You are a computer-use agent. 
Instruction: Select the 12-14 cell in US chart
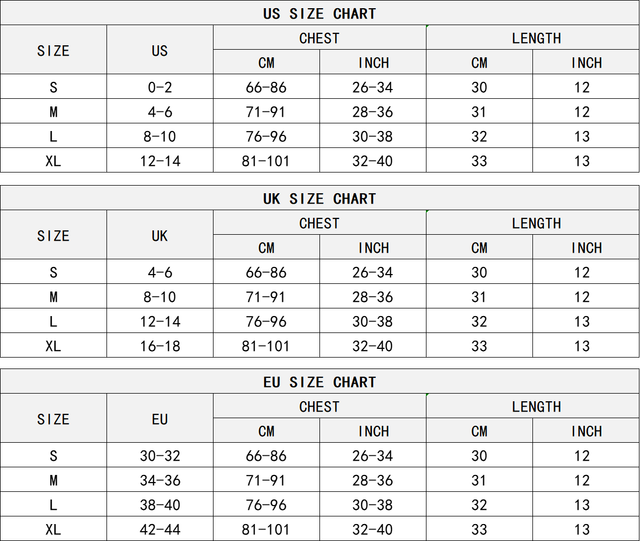point(160,161)
